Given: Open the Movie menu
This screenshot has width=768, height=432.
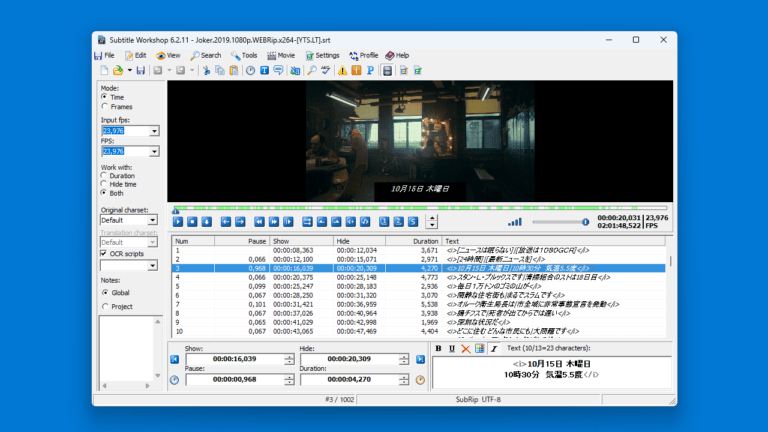Looking at the screenshot, I should pyautogui.click(x=281, y=55).
